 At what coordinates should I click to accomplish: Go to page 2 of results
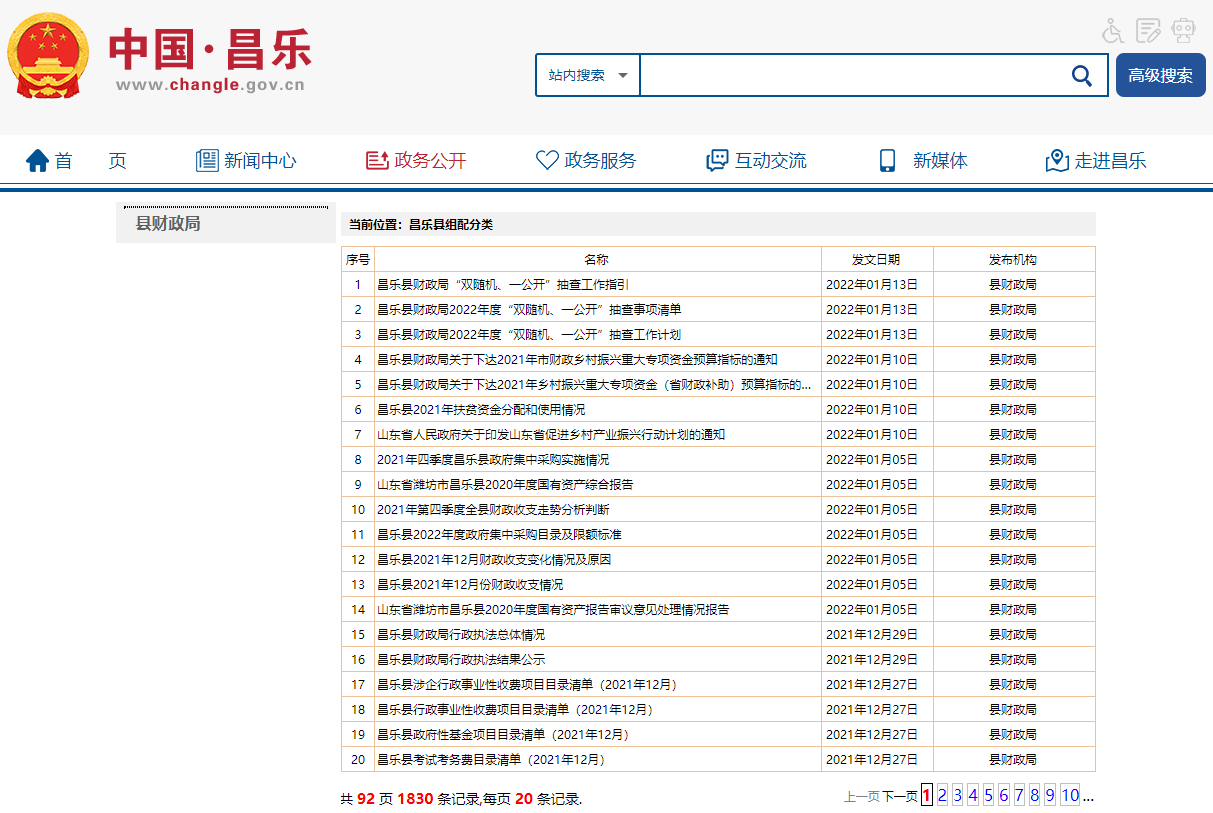(942, 796)
